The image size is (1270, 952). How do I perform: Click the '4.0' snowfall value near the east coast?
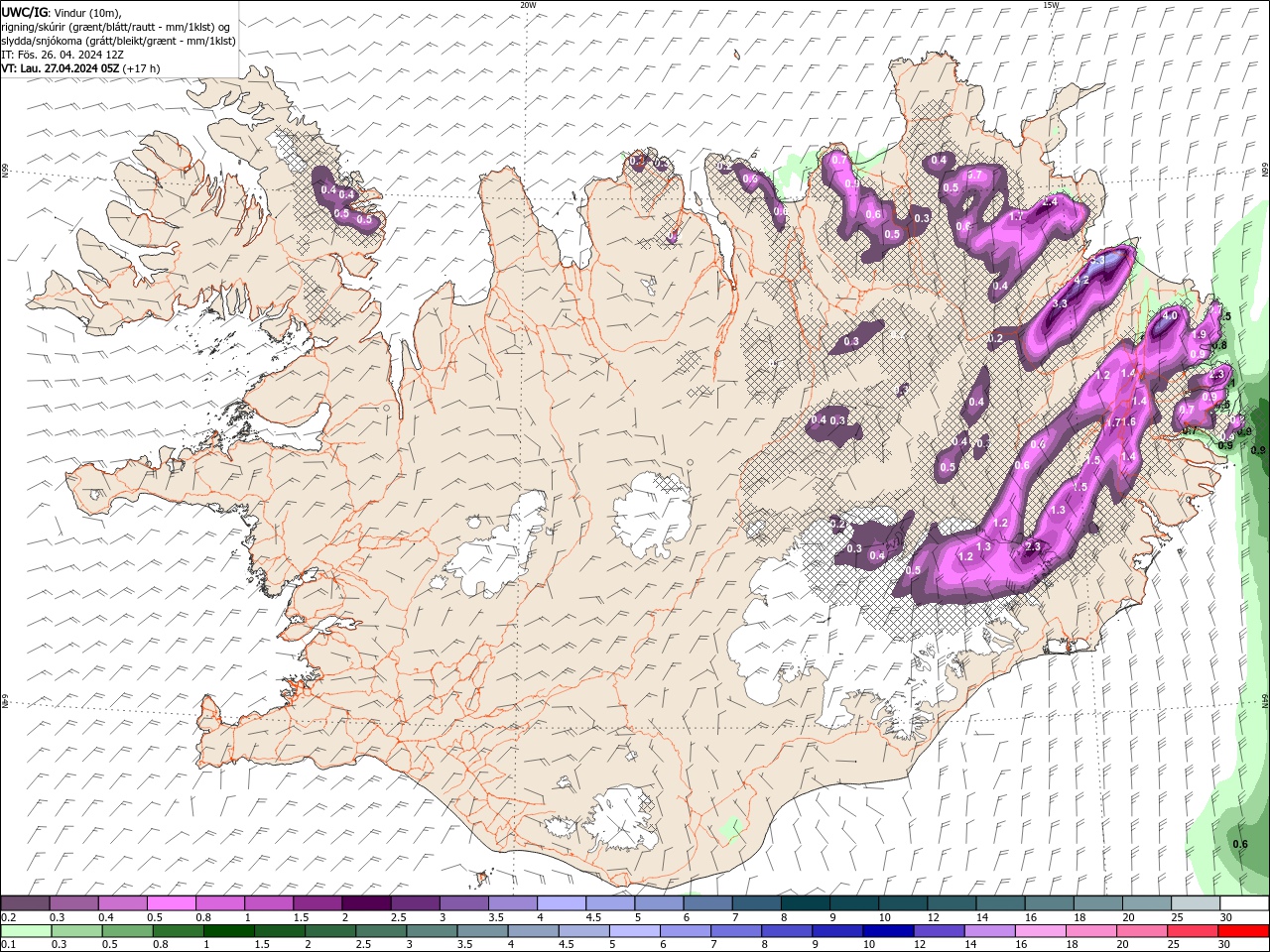(x=1169, y=316)
